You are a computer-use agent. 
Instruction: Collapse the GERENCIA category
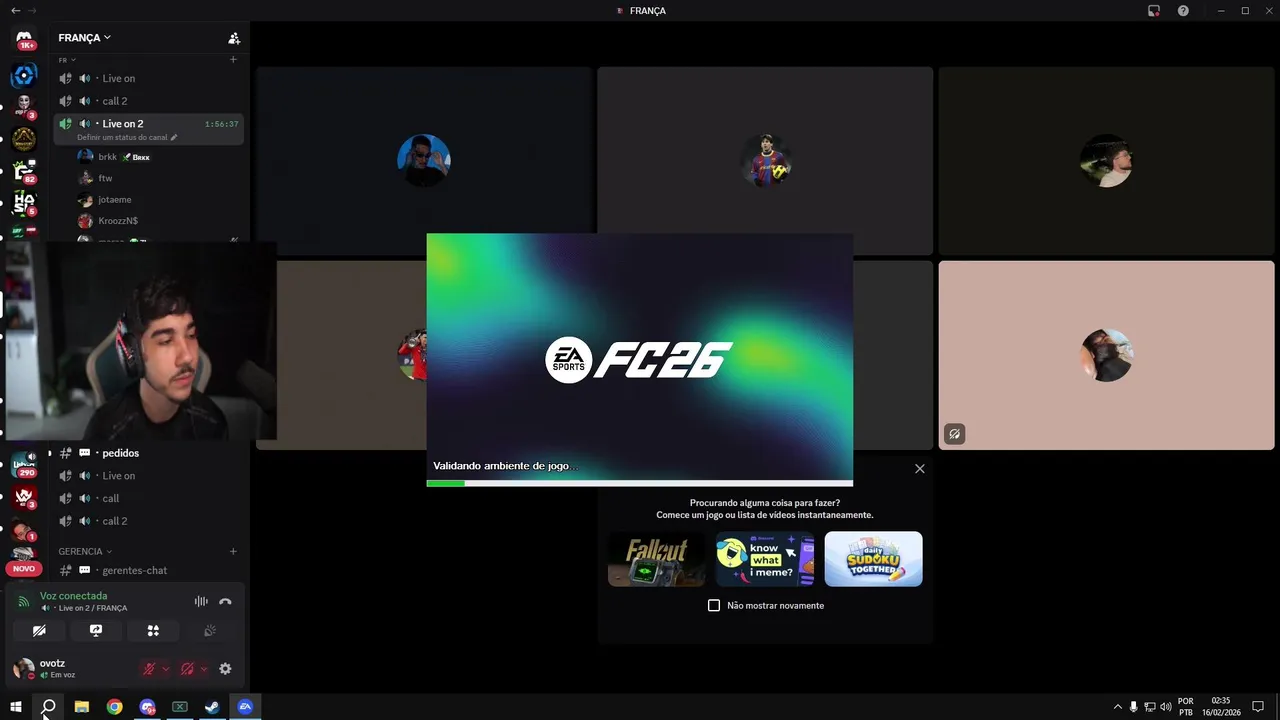tap(85, 551)
